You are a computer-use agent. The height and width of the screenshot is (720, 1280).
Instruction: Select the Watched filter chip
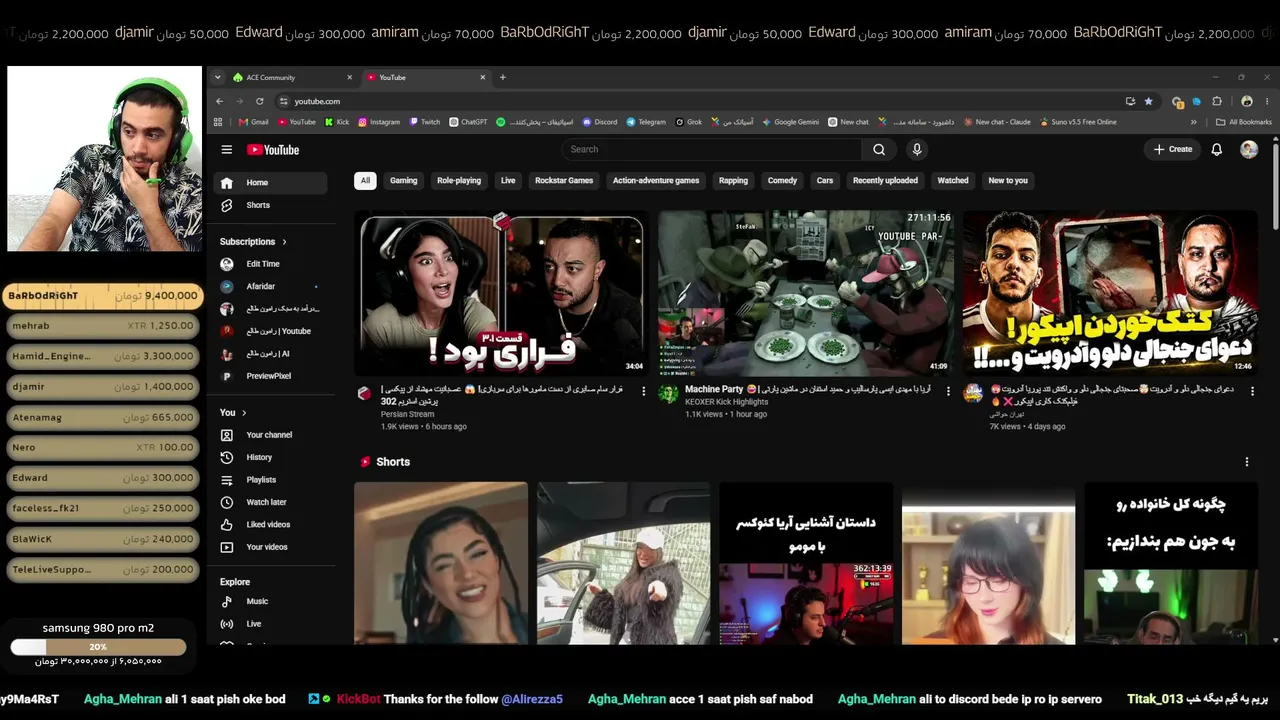point(953,181)
